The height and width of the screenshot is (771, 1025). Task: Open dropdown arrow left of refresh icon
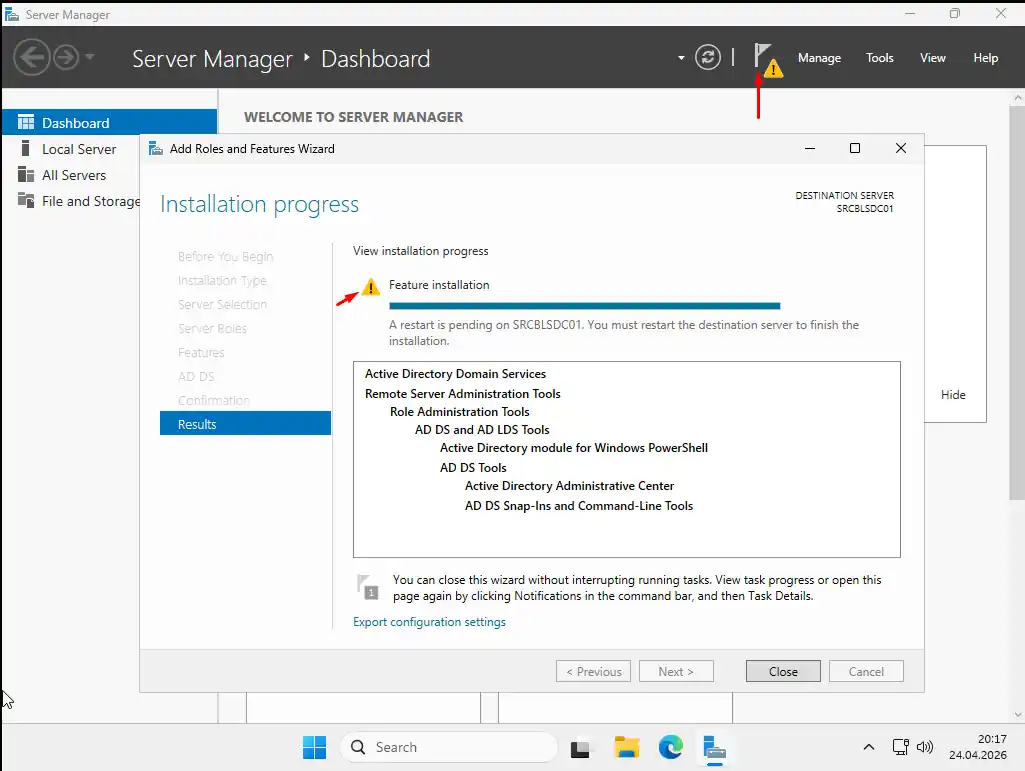tap(681, 58)
